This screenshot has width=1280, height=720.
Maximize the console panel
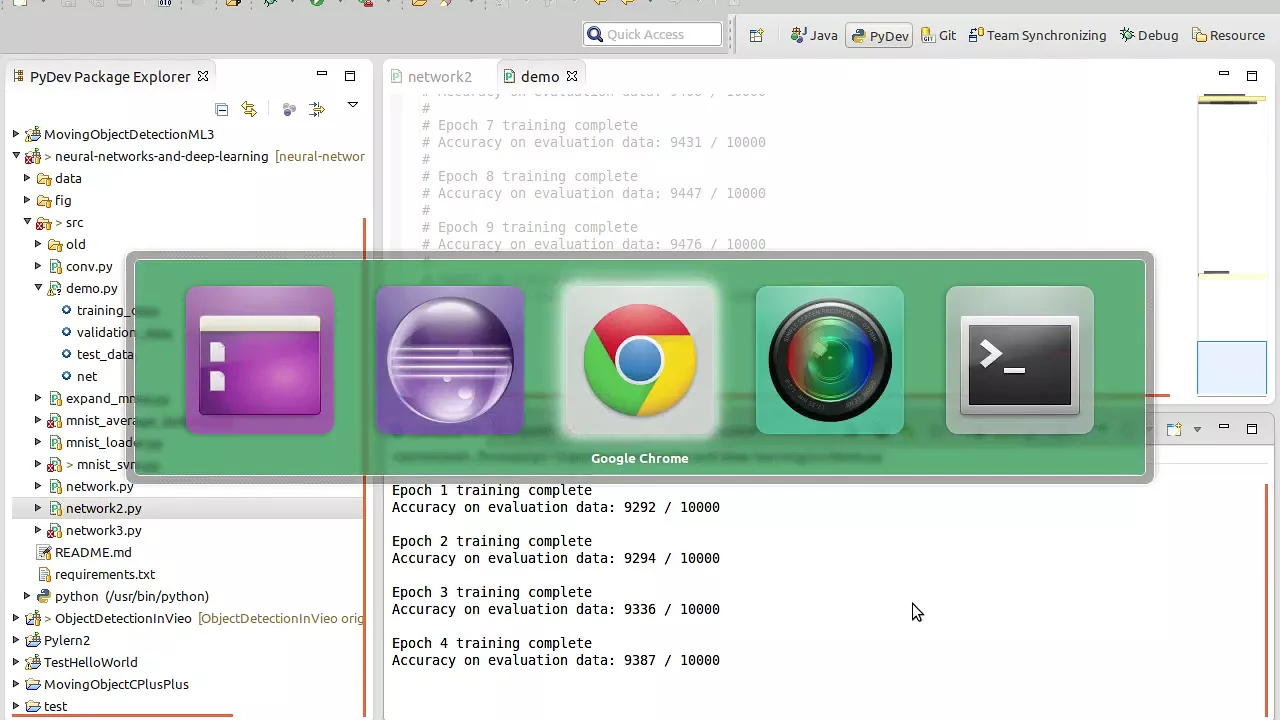point(1251,429)
